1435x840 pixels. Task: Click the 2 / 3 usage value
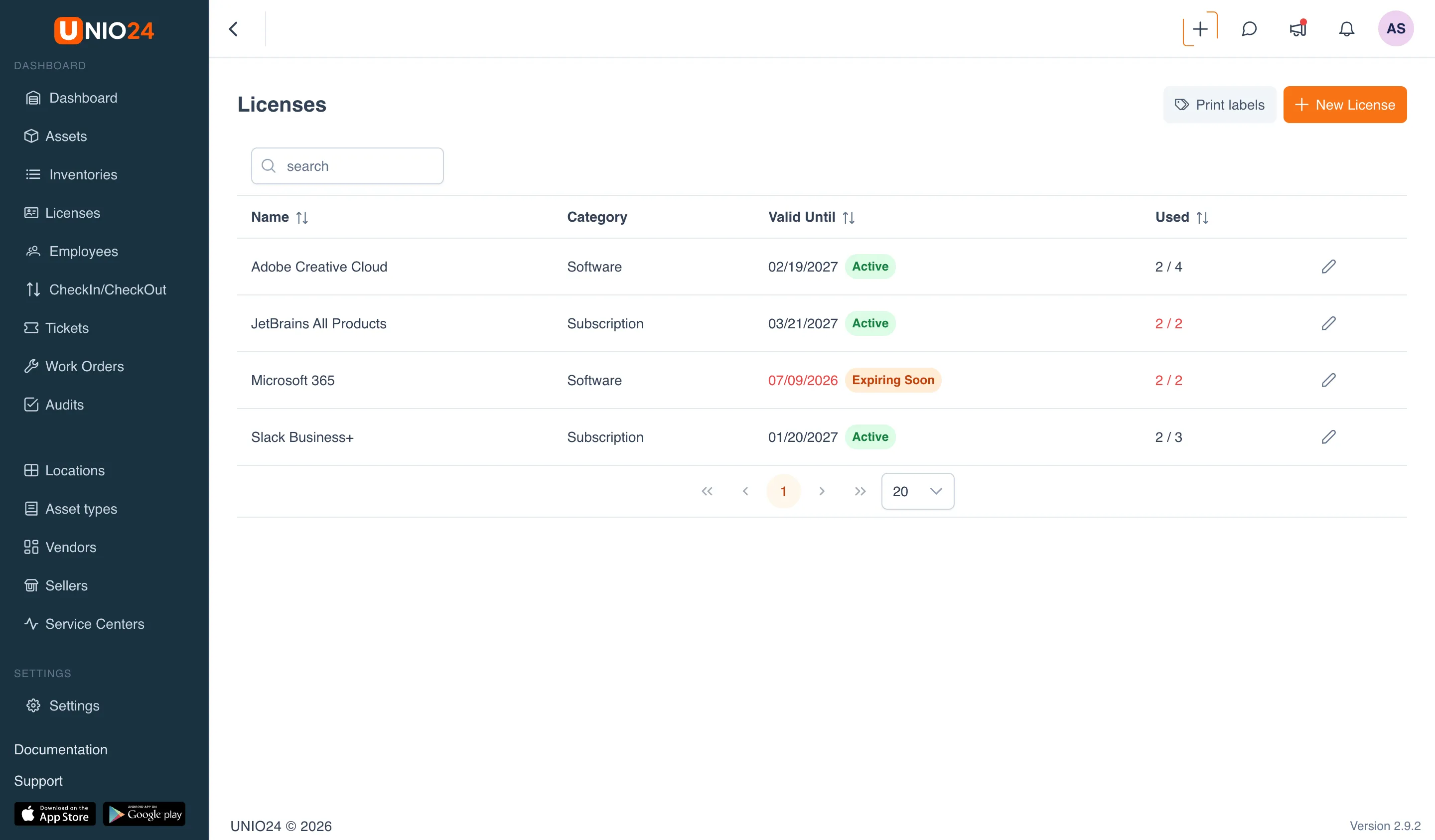(1168, 437)
